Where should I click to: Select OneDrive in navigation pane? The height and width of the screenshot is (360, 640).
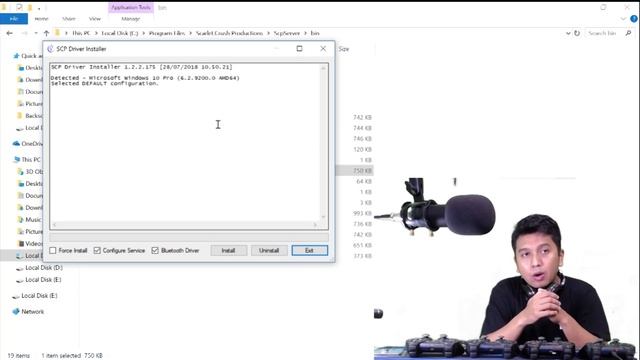32,144
